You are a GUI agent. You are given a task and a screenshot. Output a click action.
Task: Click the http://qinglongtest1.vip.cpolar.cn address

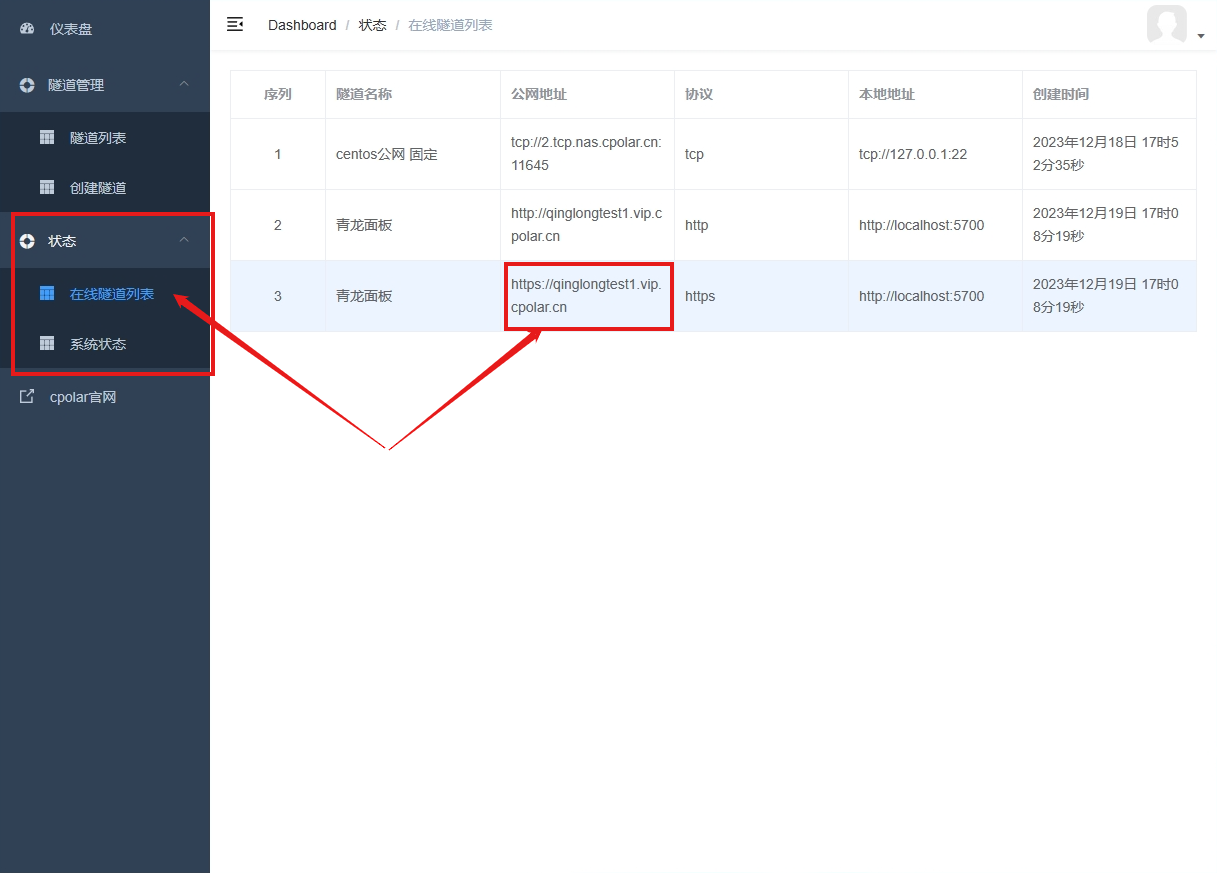tap(586, 225)
